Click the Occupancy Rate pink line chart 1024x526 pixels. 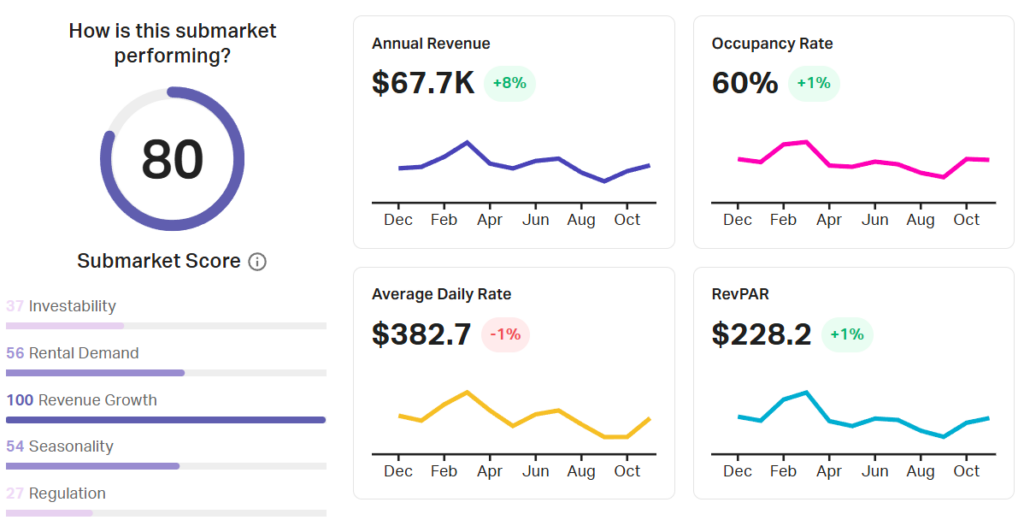[863, 160]
